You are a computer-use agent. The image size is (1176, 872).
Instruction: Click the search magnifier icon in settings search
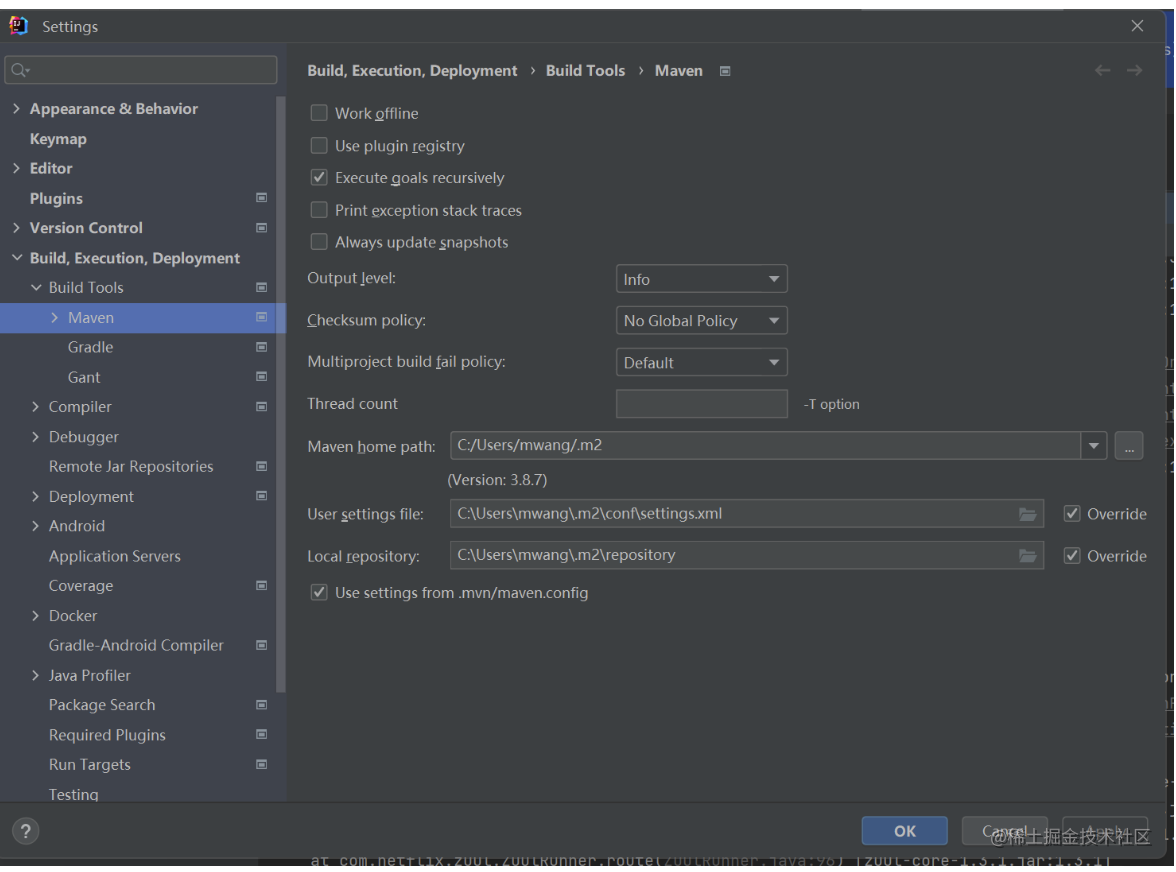pyautogui.click(x=20, y=70)
